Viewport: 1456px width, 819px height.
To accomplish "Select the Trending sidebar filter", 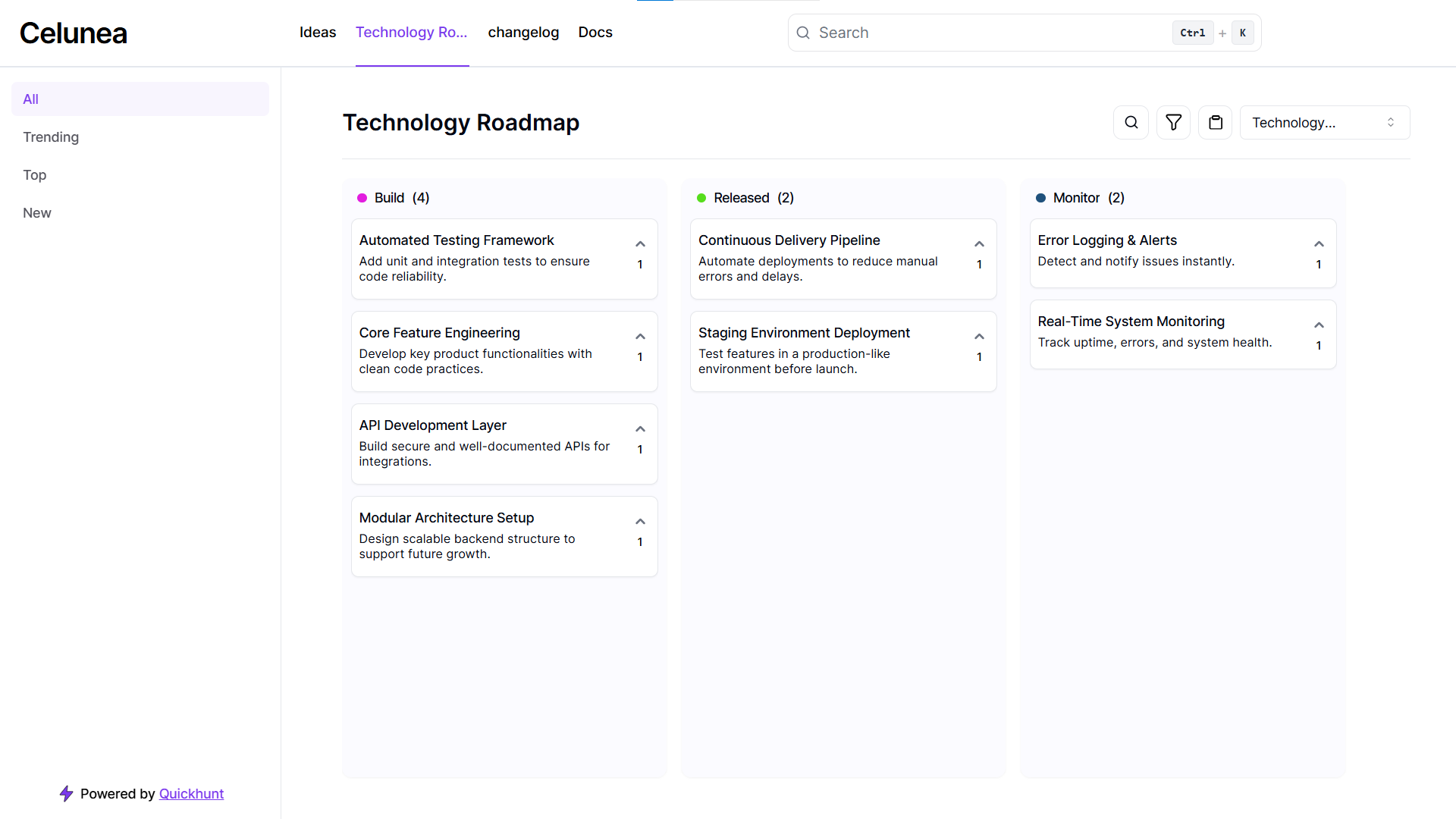I will pyautogui.click(x=140, y=137).
